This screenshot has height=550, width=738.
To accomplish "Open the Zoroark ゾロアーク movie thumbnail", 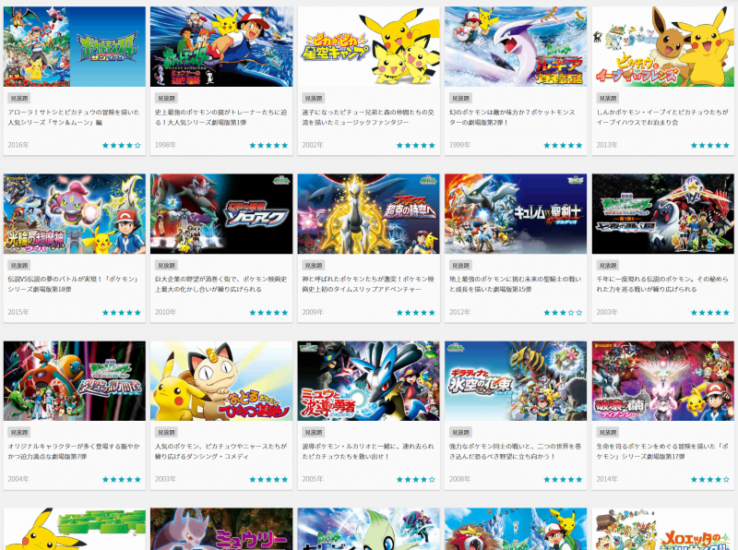I will point(221,214).
